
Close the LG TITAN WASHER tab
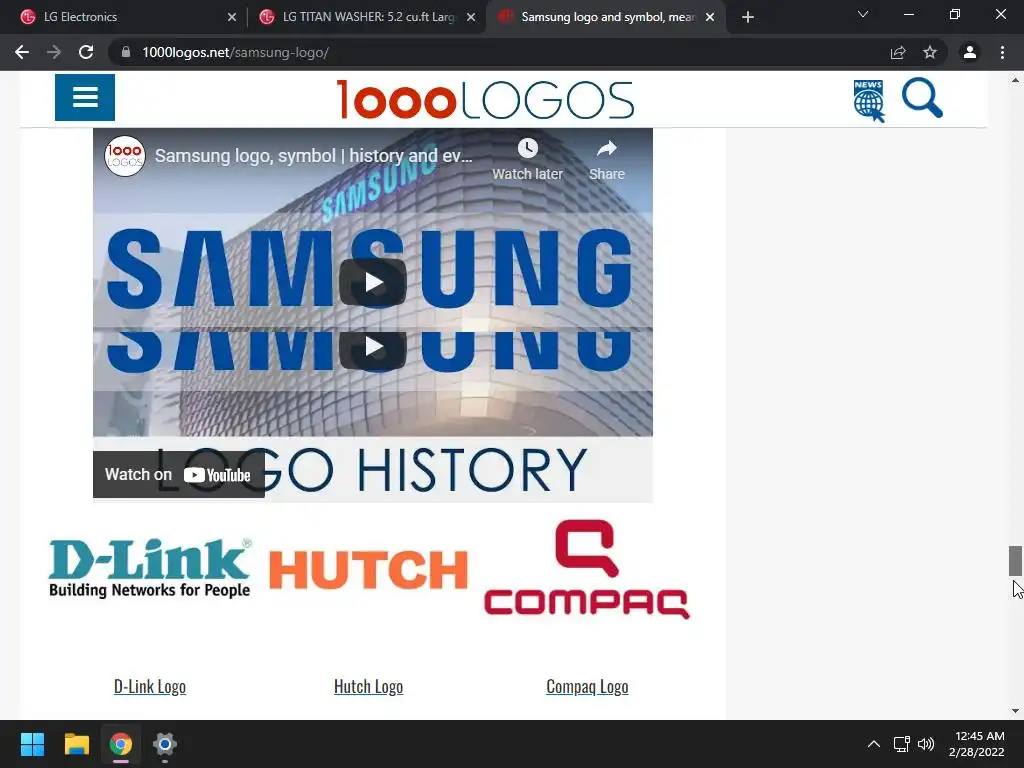coord(471,17)
